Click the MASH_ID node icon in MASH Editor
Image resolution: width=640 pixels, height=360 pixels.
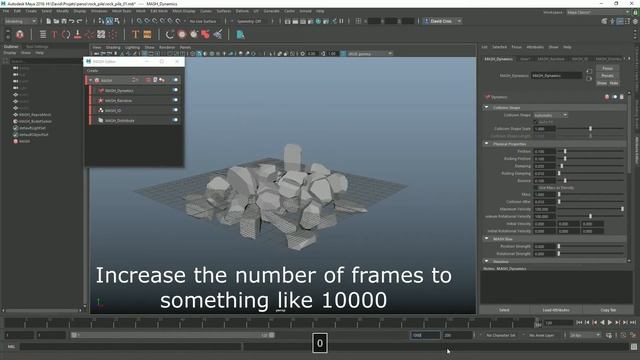[x=100, y=110]
